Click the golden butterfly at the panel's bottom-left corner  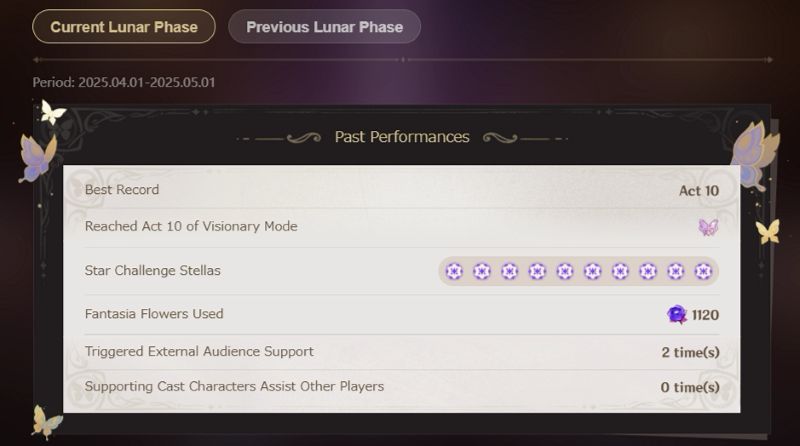46,421
